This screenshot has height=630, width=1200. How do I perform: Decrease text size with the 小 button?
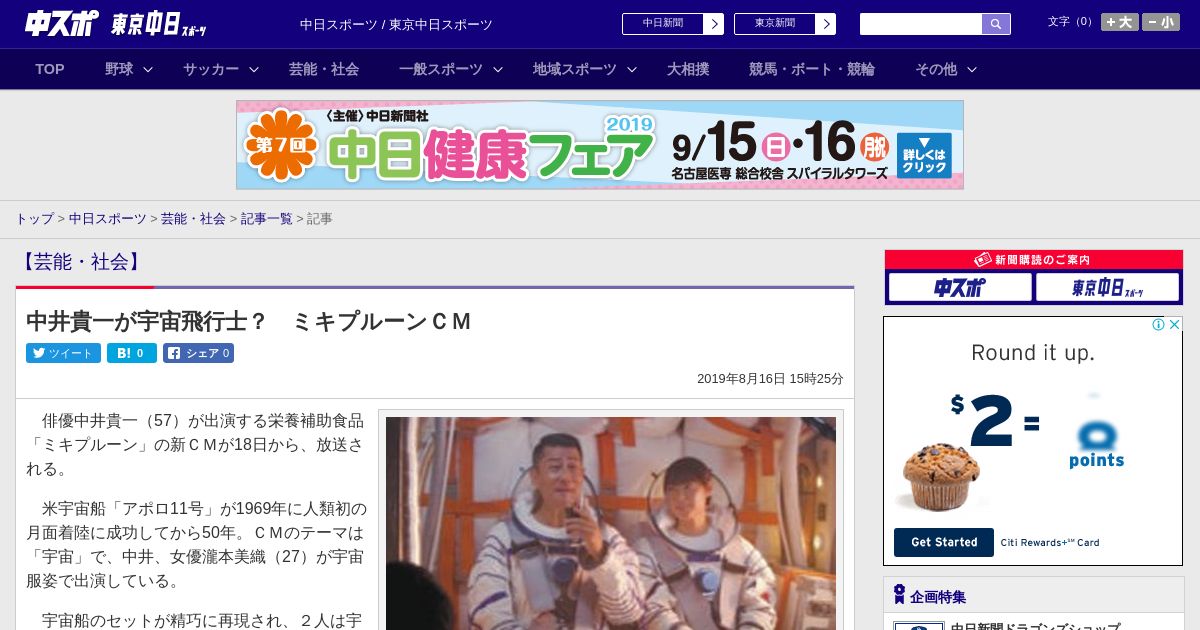pos(1161,21)
